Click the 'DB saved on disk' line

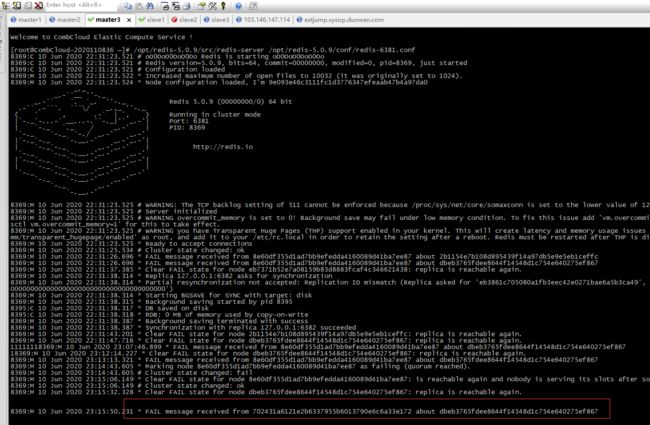point(109,308)
